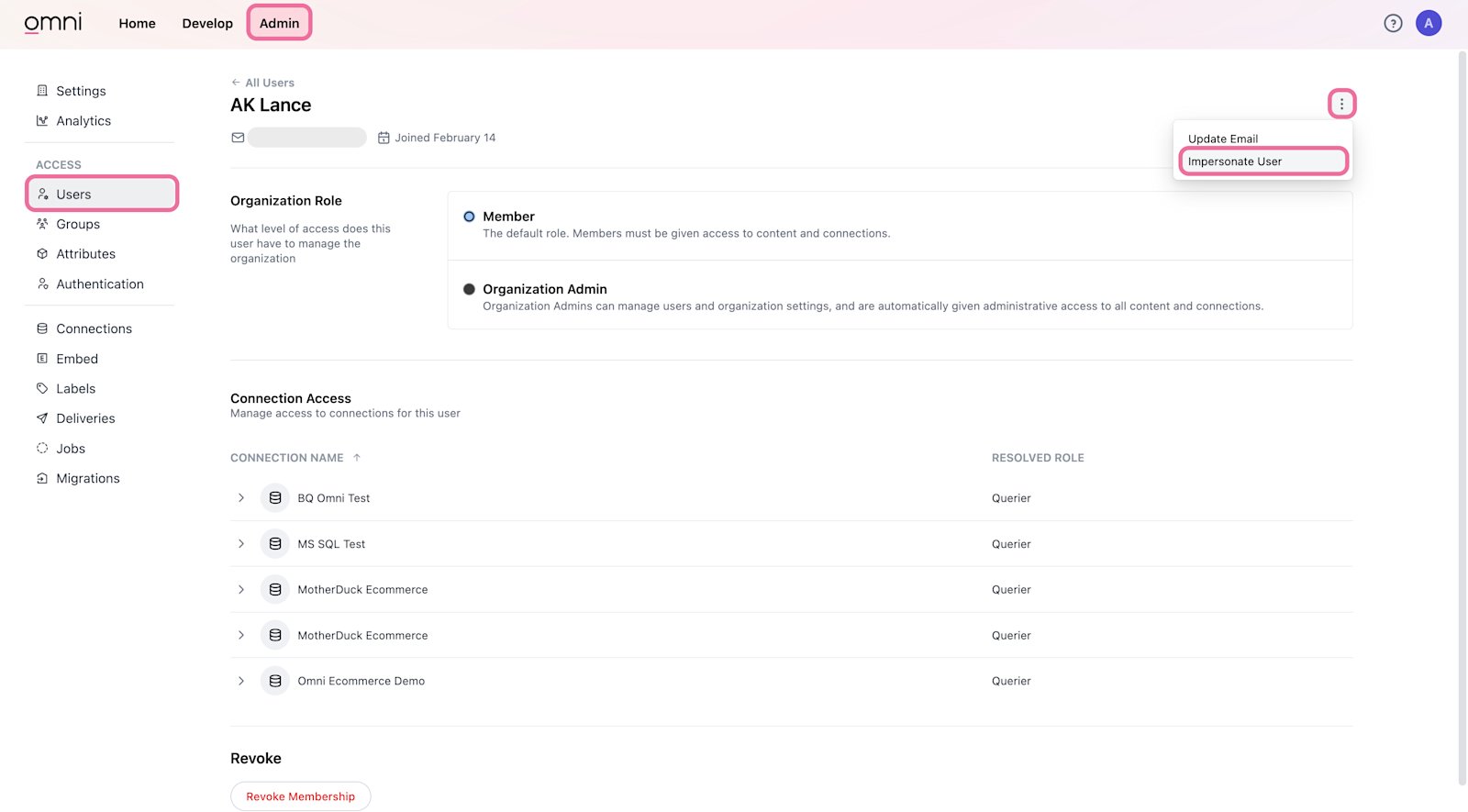Expand the BQ Omni Test connection row

coord(241,498)
